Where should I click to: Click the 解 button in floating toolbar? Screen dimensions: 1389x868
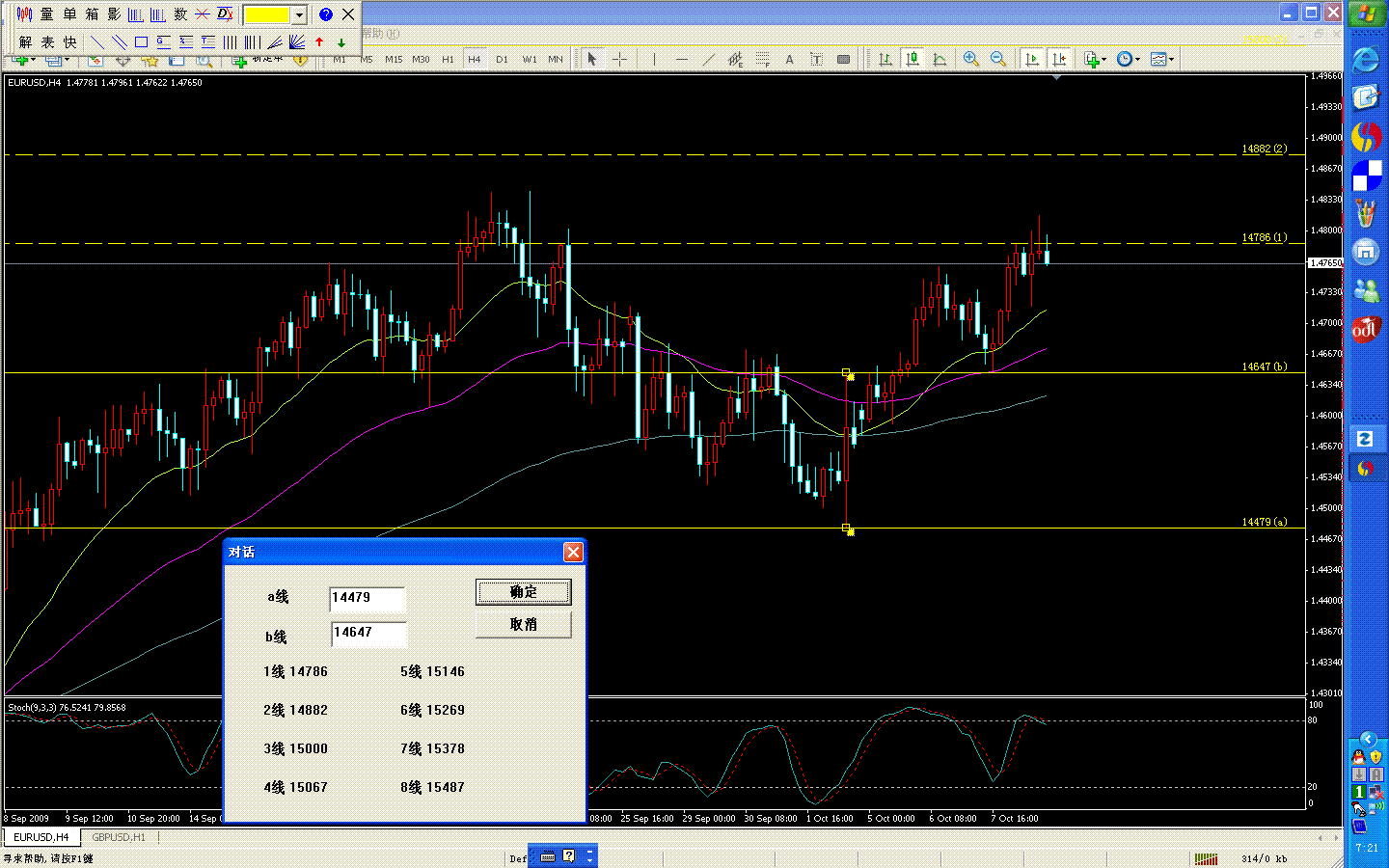pyautogui.click(x=25, y=42)
